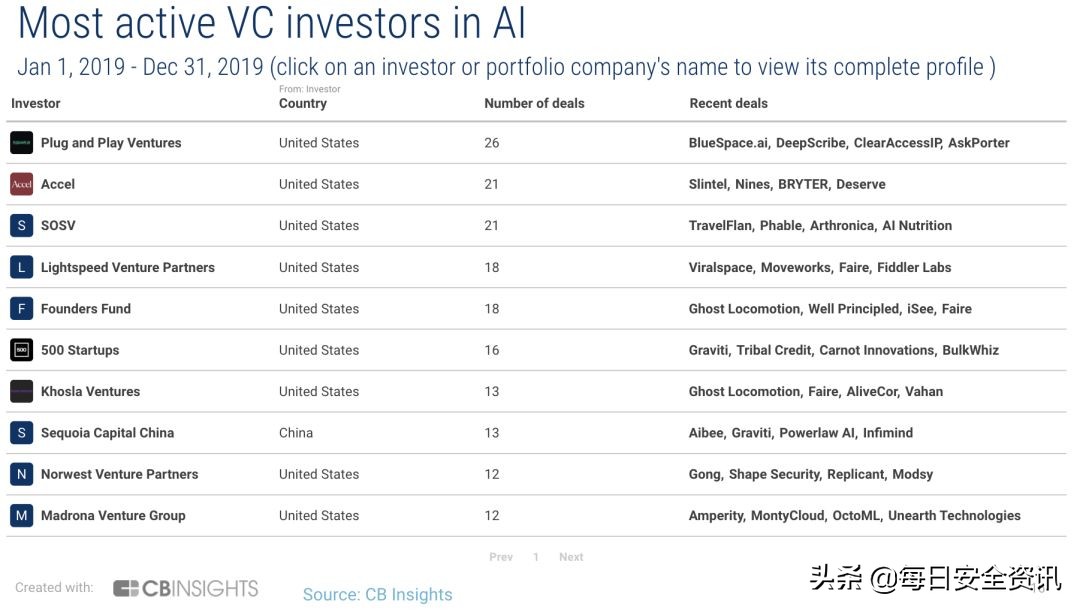Go to the Next page of results
Image resolution: width=1080 pixels, height=610 pixels.
click(x=571, y=557)
